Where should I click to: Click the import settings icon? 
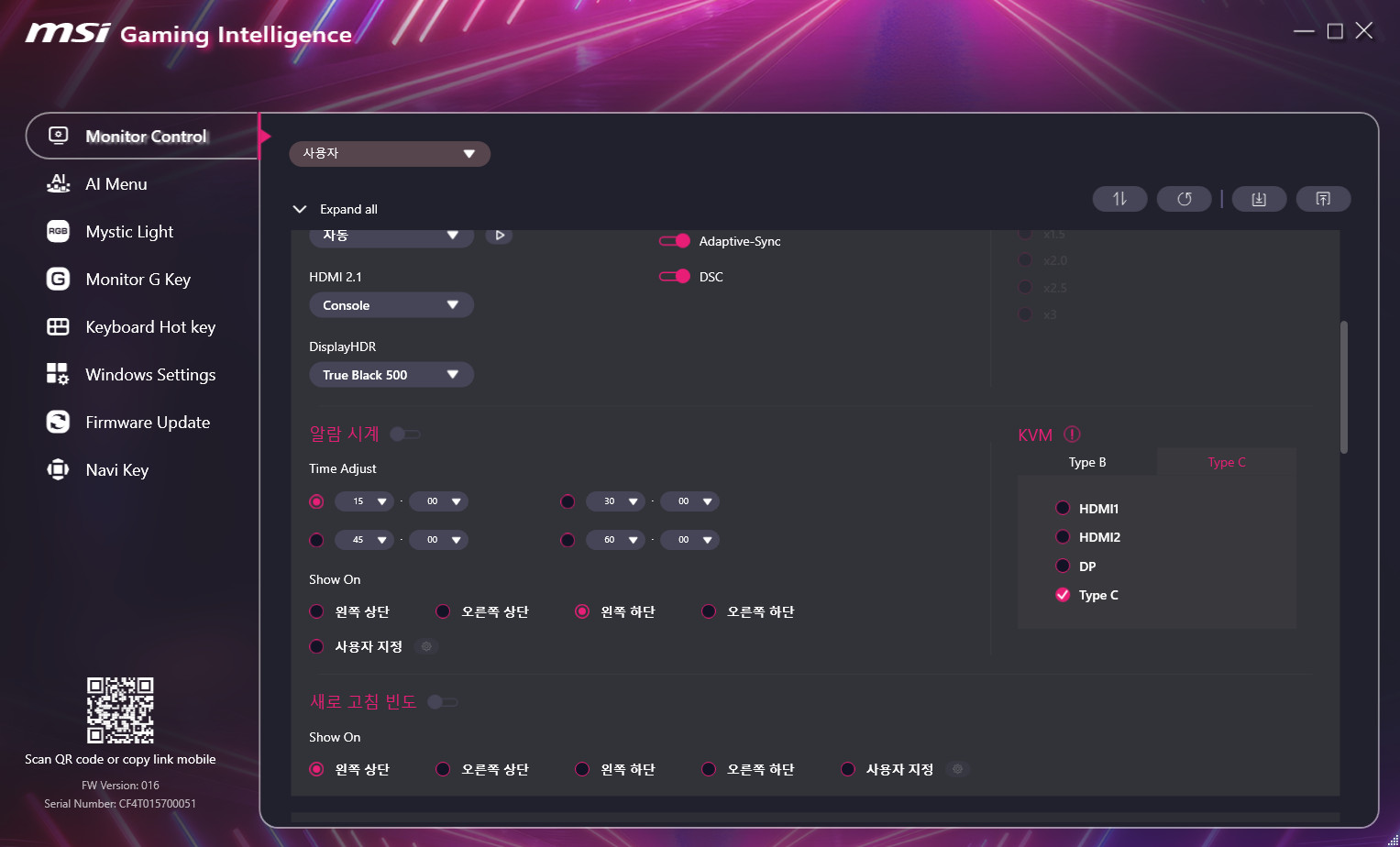point(1259,199)
